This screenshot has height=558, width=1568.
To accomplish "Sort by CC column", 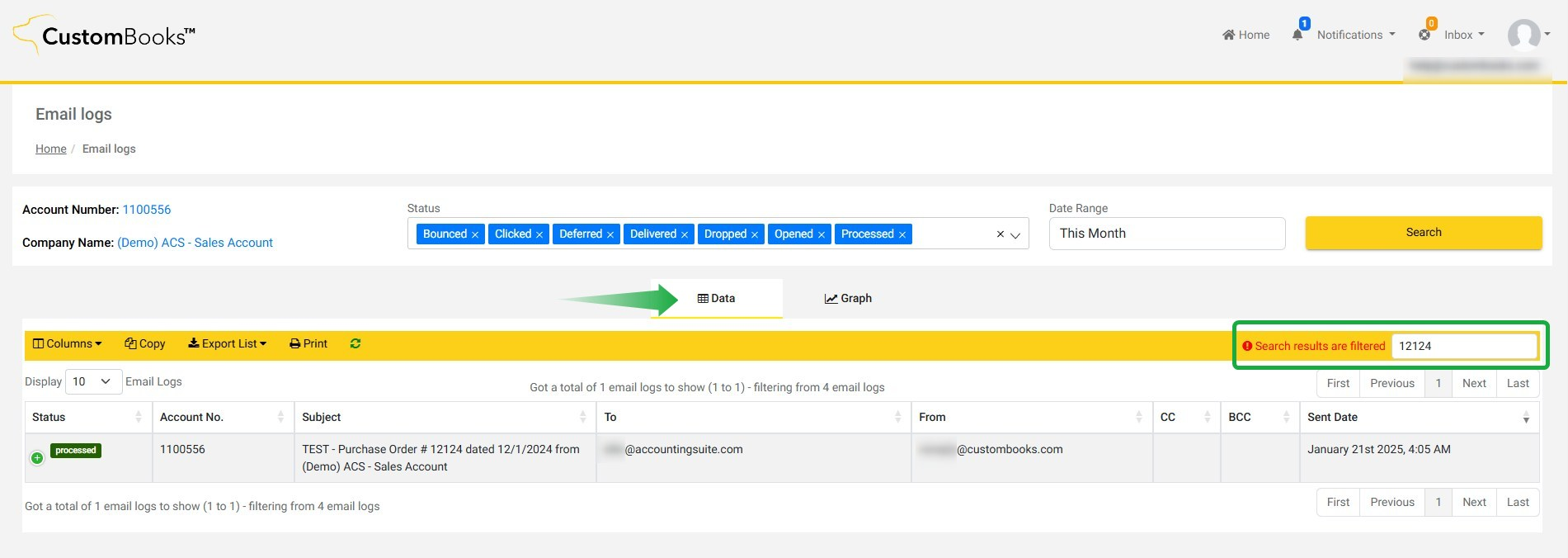I will pos(1186,417).
